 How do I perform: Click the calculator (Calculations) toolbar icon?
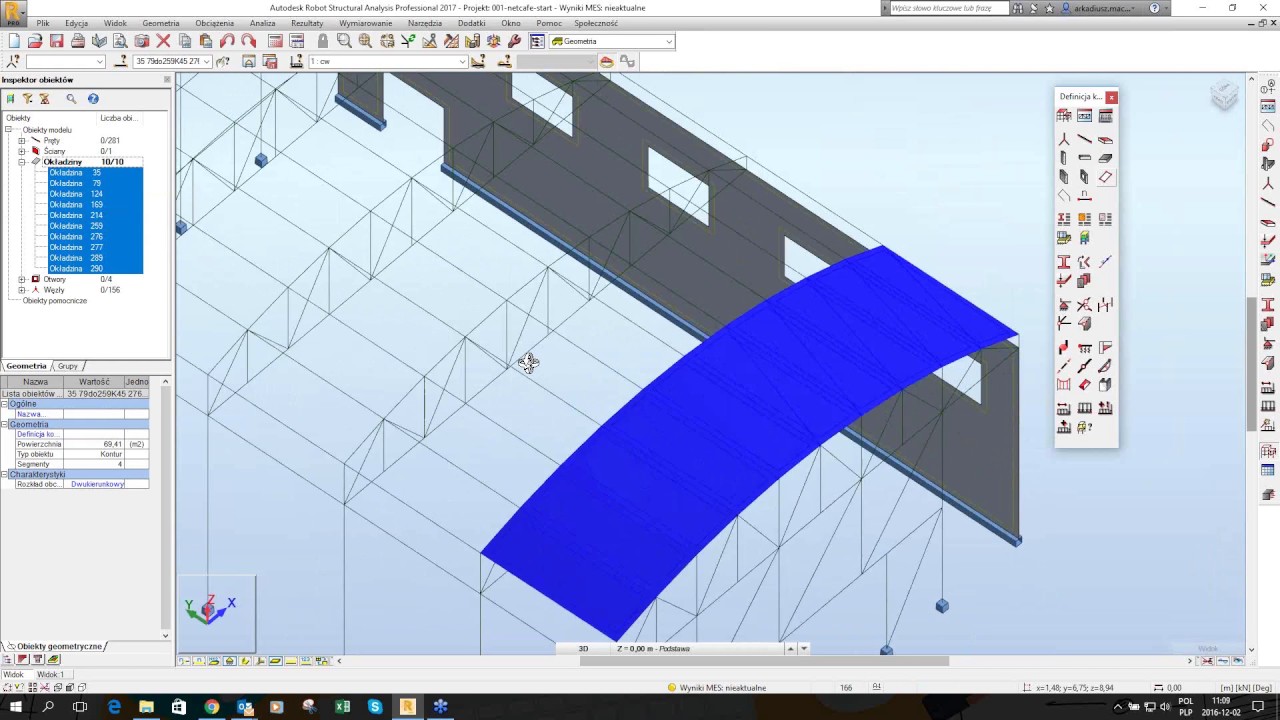[276, 41]
